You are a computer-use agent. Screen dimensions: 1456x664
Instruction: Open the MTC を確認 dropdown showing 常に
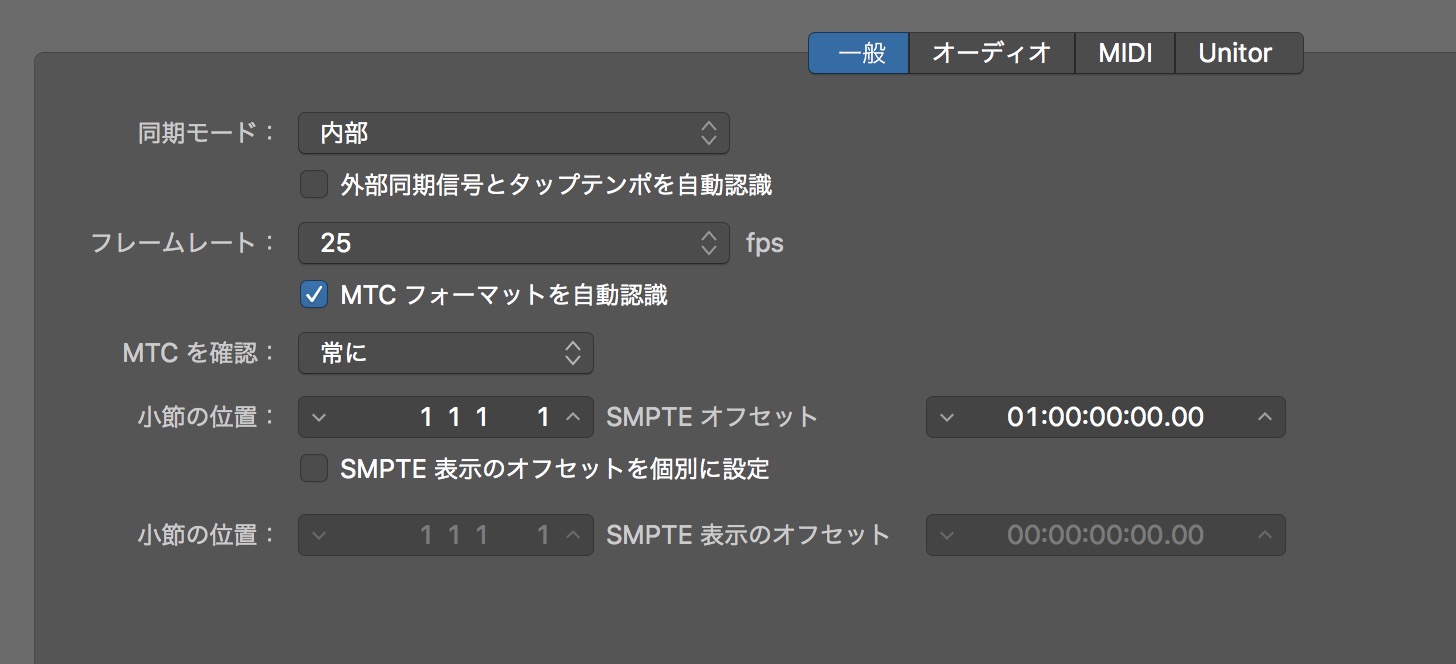[446, 352]
